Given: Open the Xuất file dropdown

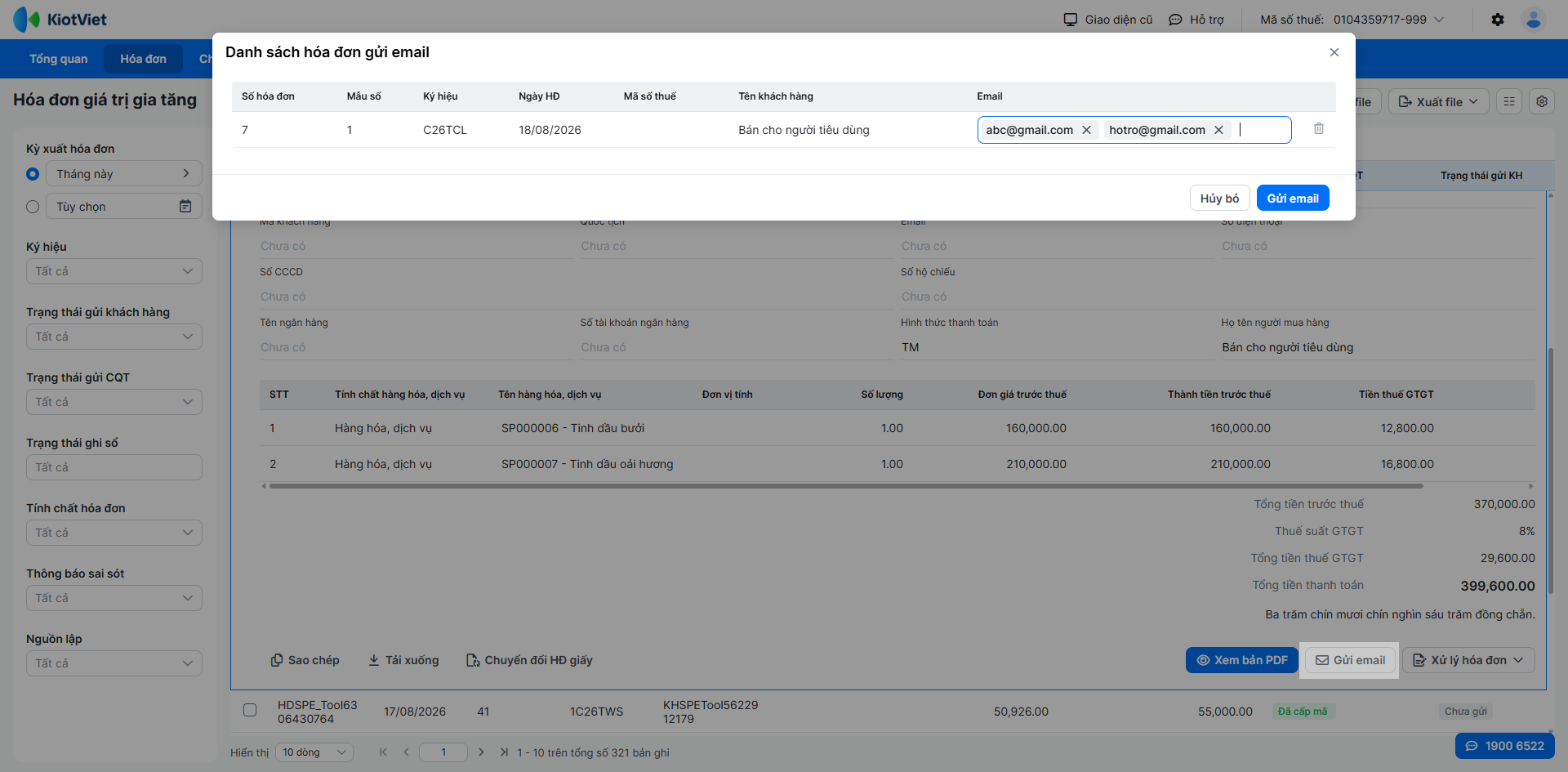Looking at the screenshot, I should pyautogui.click(x=1438, y=101).
